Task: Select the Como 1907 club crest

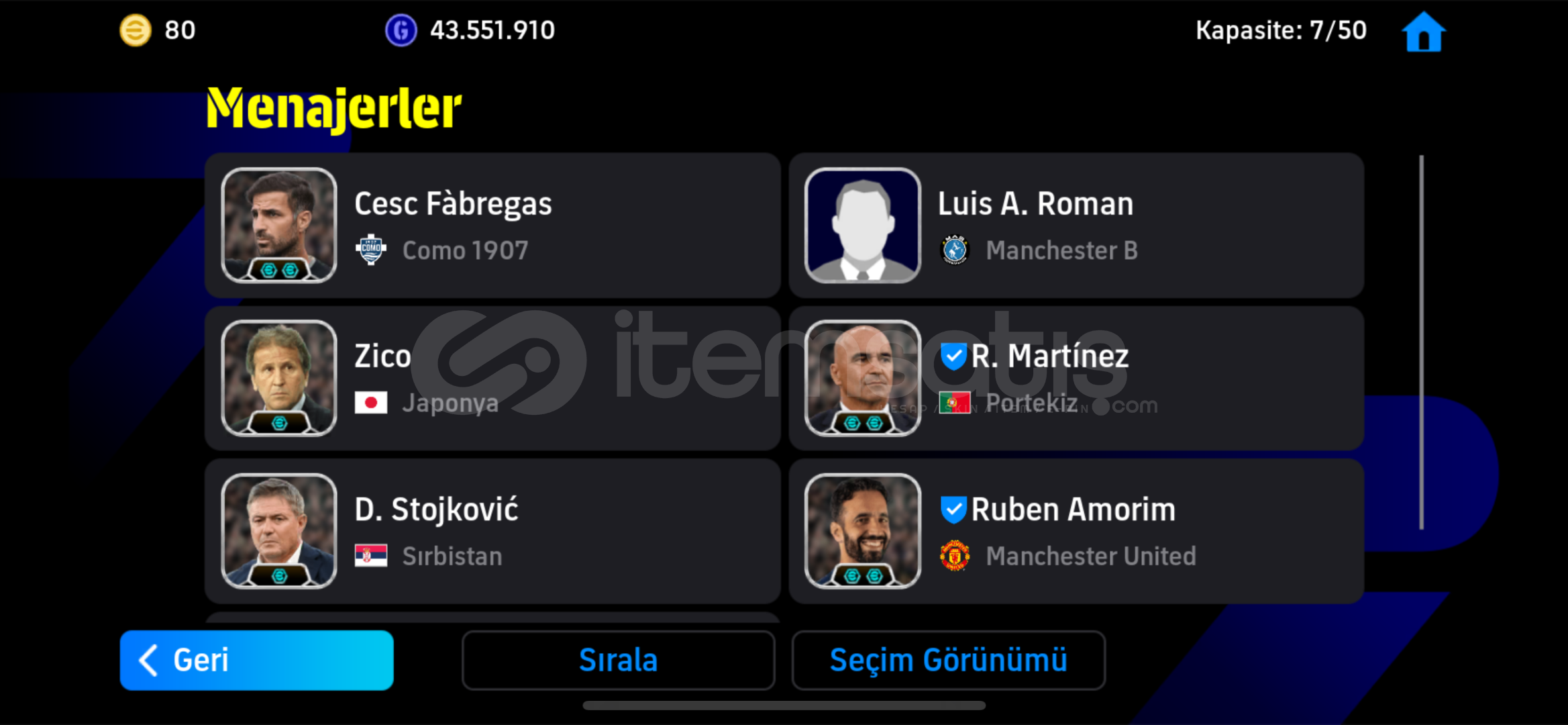Action: point(370,250)
